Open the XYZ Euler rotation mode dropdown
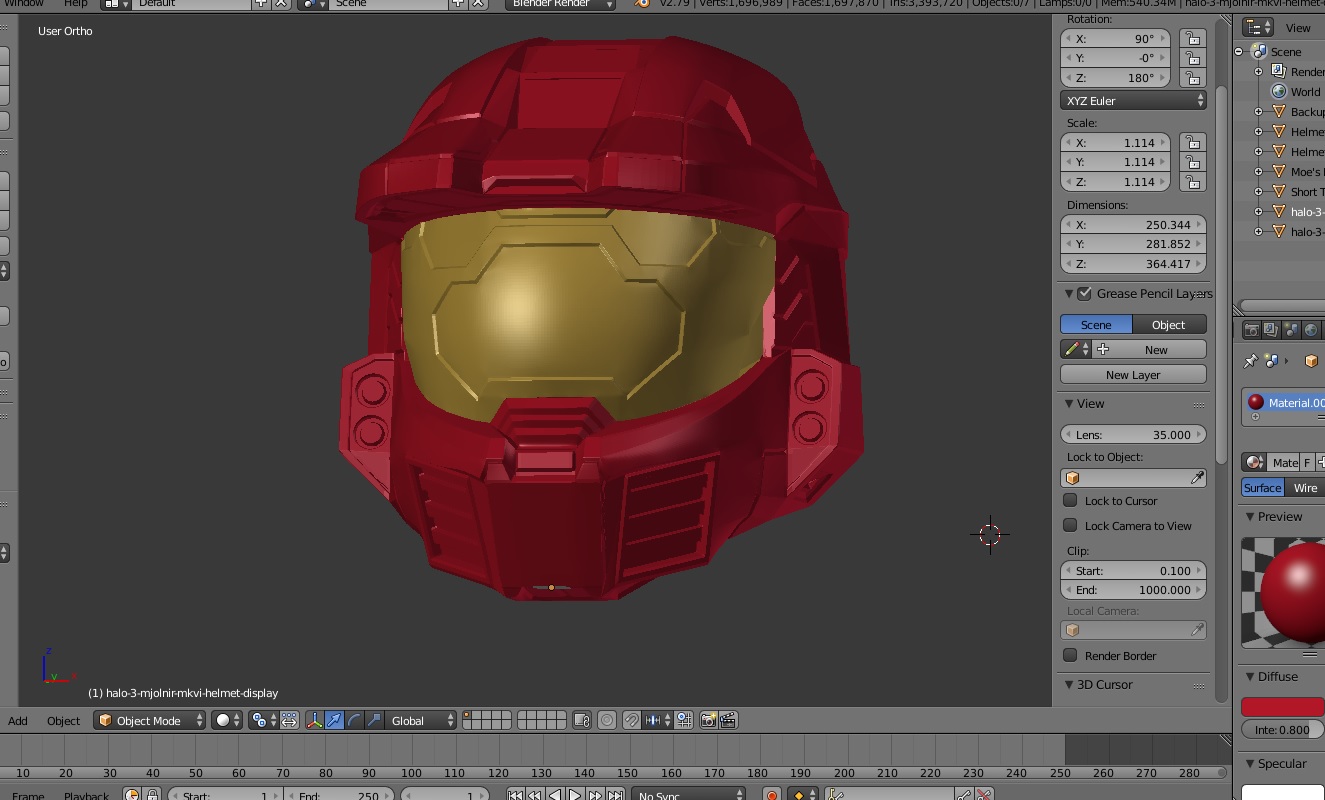The width and height of the screenshot is (1325, 800). (x=1133, y=100)
